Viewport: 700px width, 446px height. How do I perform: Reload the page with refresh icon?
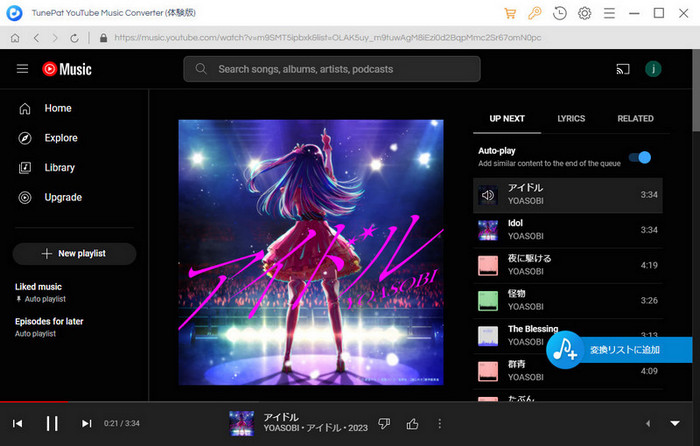tap(74, 38)
